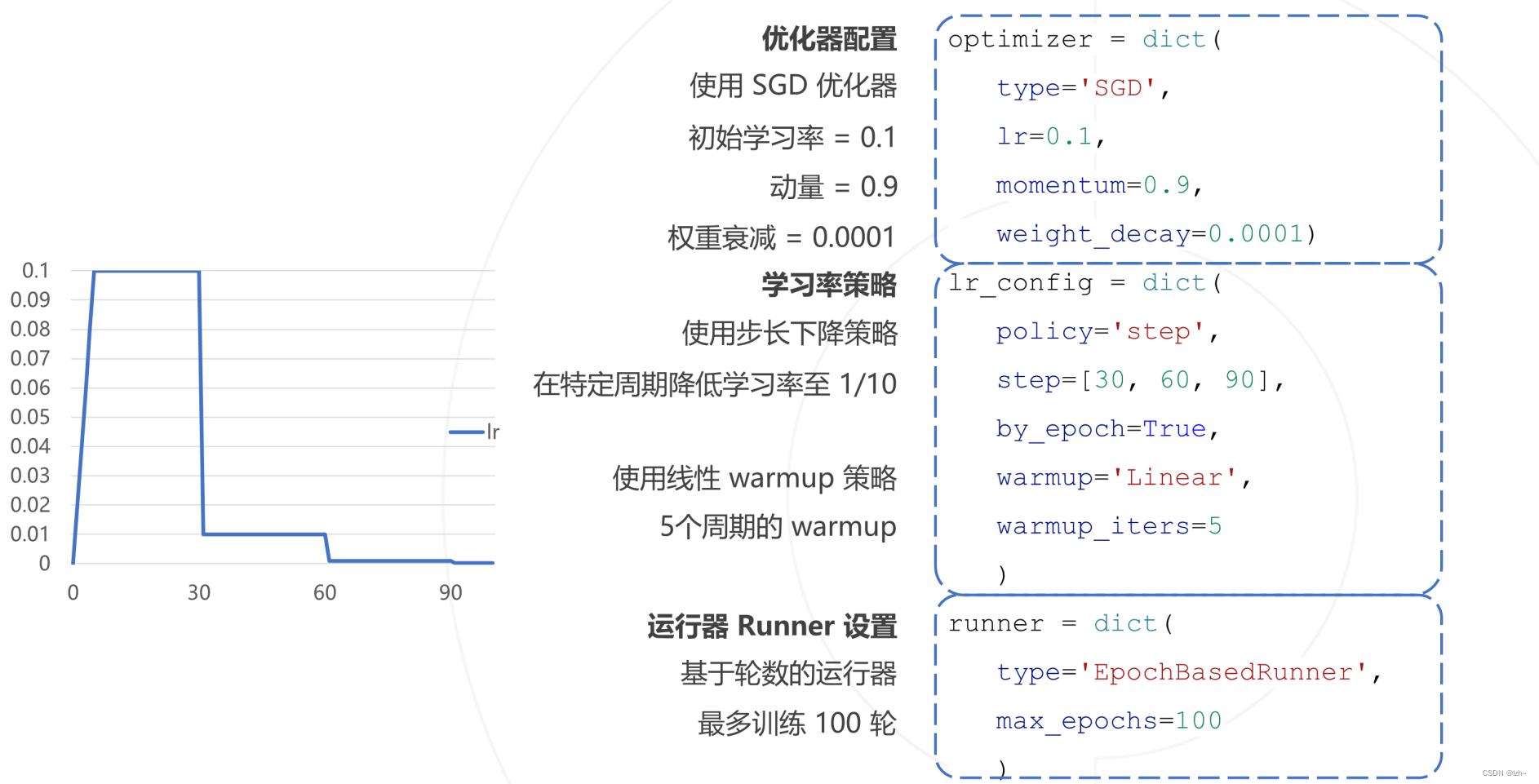The height and width of the screenshot is (784, 1539).
Task: Click the y-axis label '0.07'
Action: click(30, 359)
